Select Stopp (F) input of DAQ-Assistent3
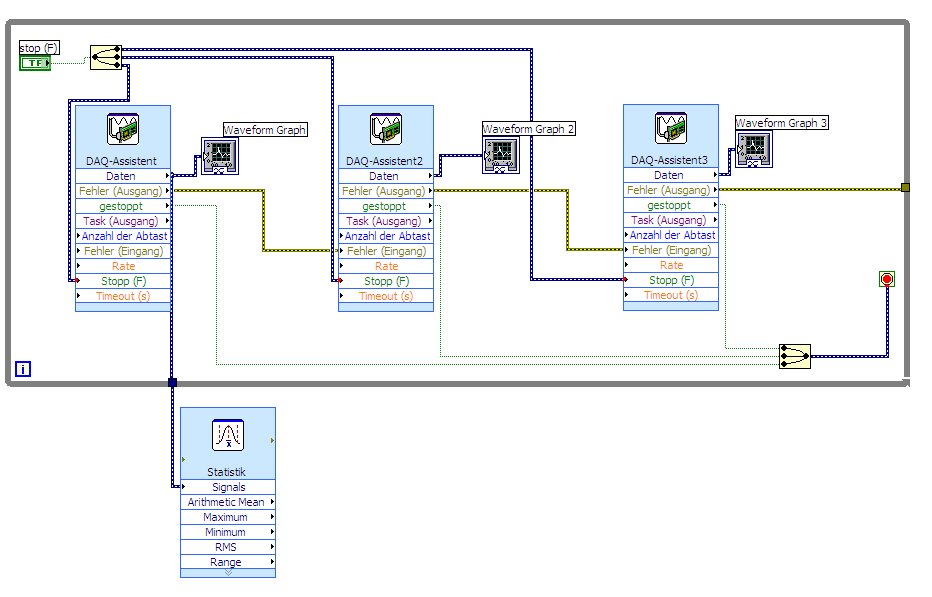This screenshot has width=932, height=597. point(671,279)
